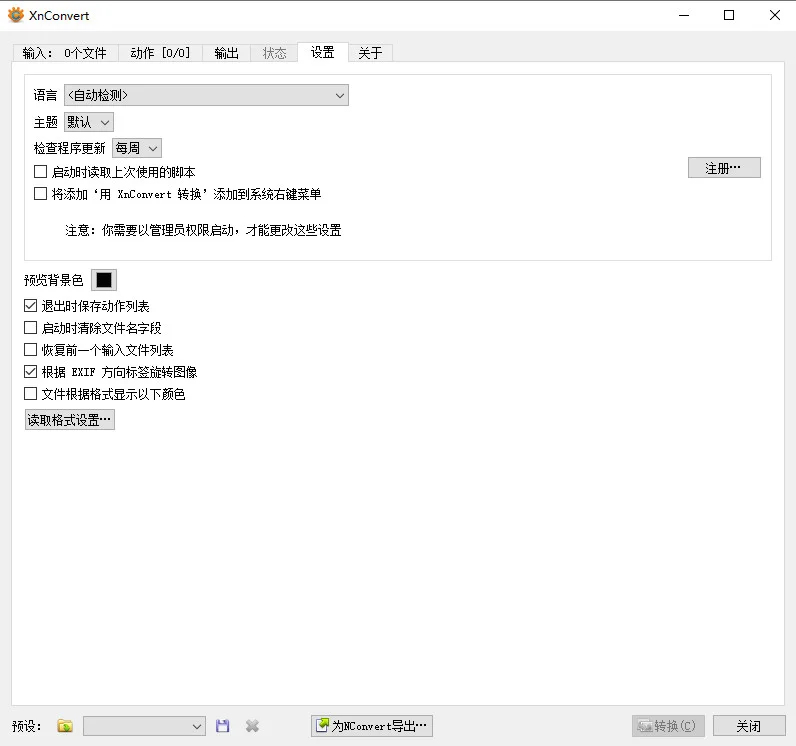
Task: Click the 注册… button
Action: point(724,167)
